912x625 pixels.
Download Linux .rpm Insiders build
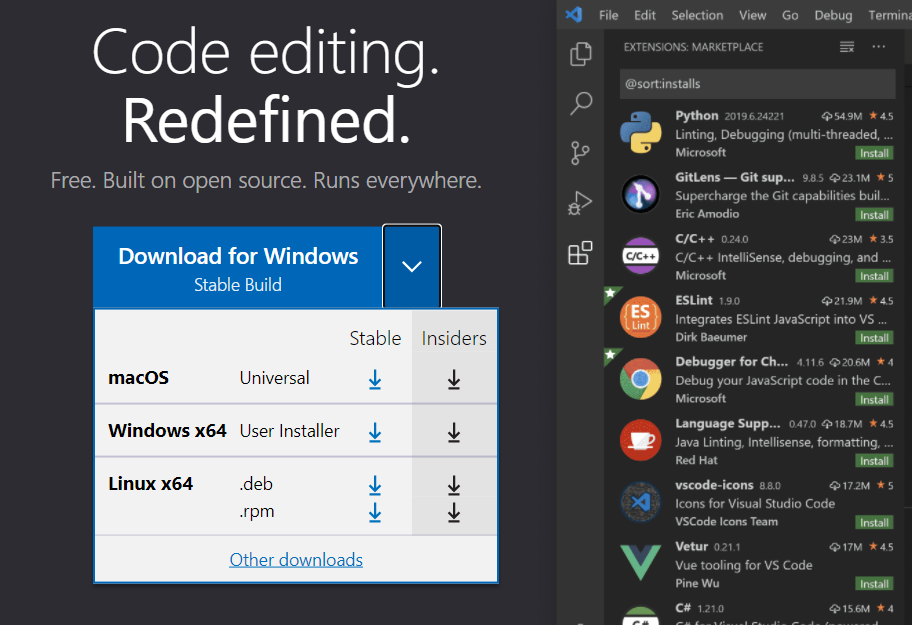point(454,512)
